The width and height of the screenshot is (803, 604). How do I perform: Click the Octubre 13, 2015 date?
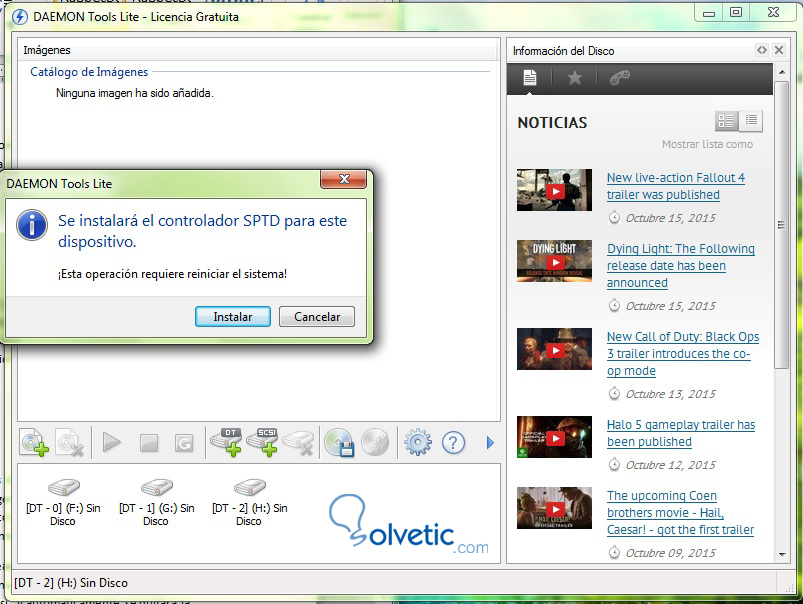670,394
